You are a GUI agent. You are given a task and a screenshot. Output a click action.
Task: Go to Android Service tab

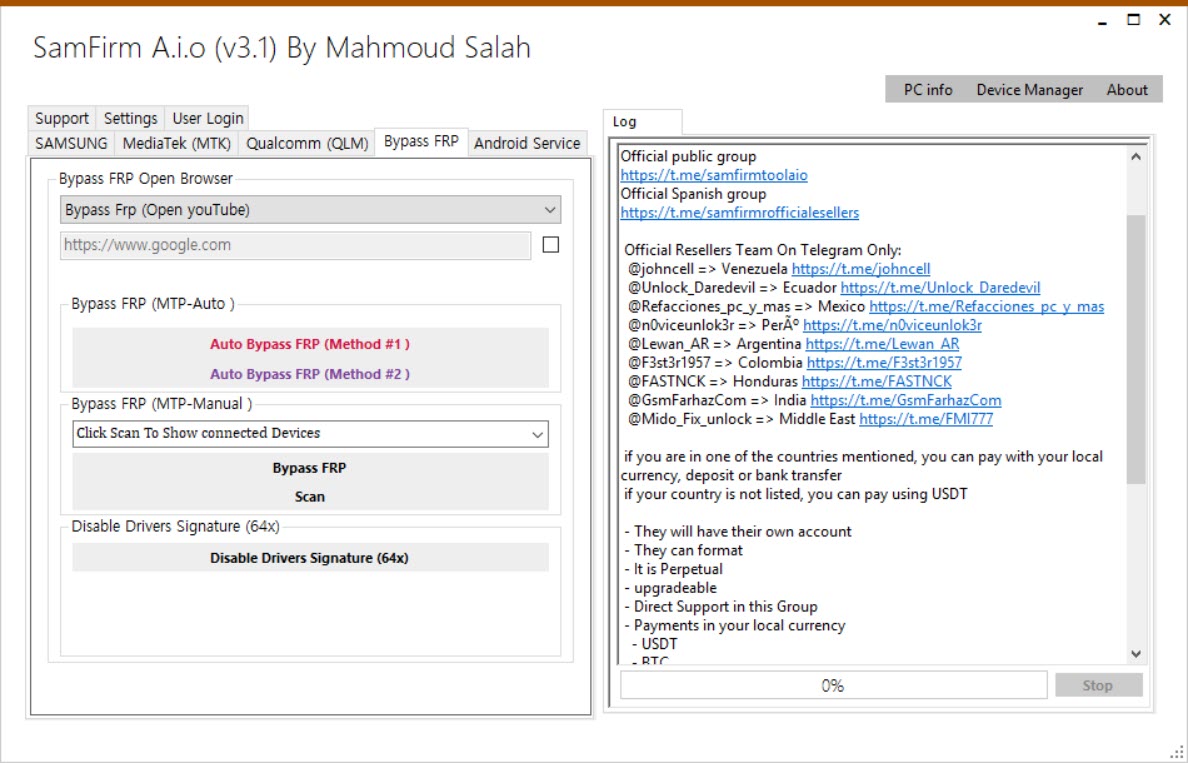tap(527, 143)
